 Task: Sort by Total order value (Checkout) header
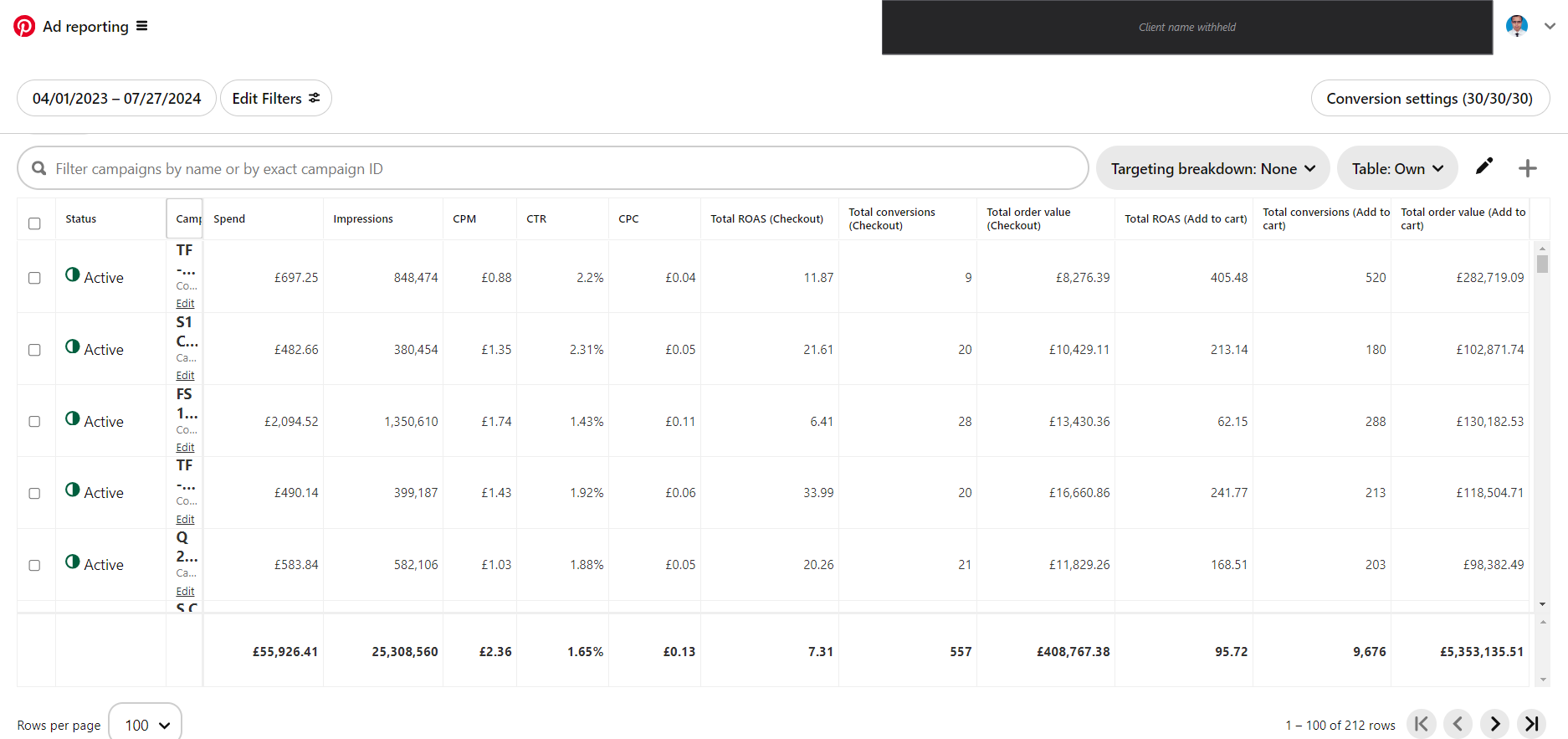tap(1028, 218)
